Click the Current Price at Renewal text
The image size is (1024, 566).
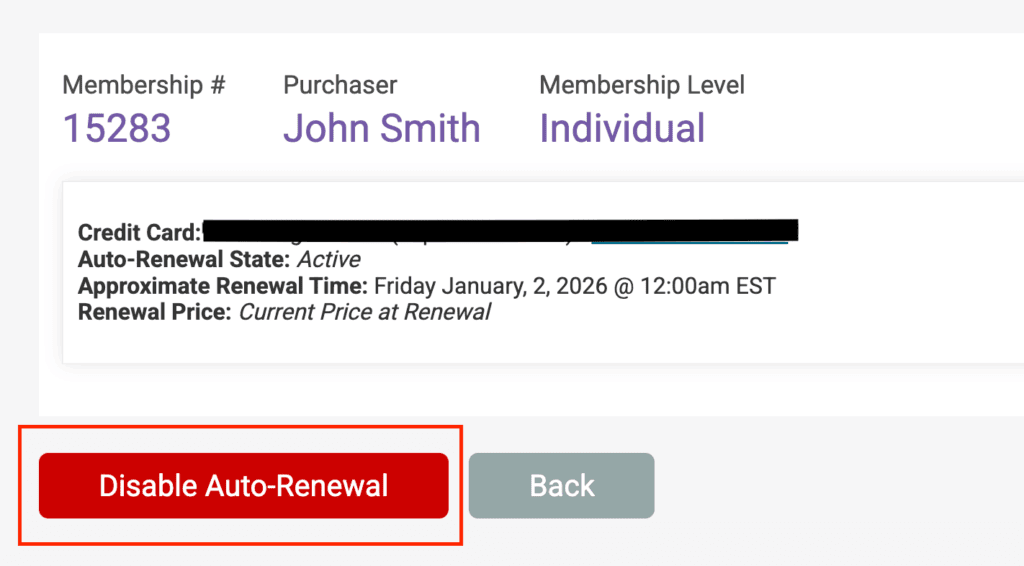[364, 312]
